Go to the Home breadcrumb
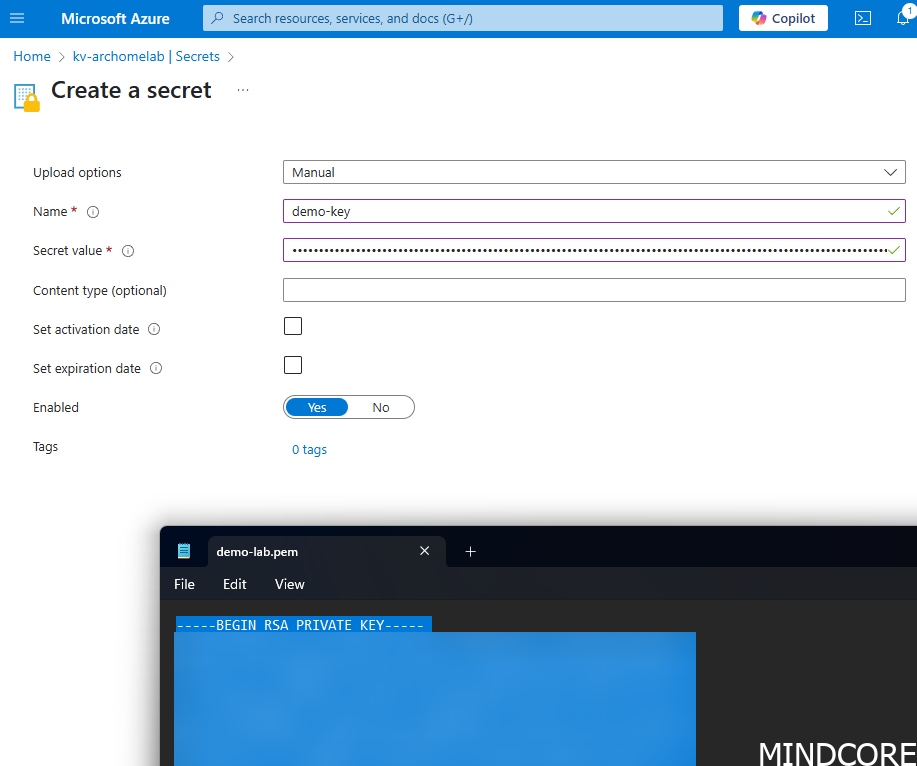The height and width of the screenshot is (766, 917). click(x=32, y=57)
